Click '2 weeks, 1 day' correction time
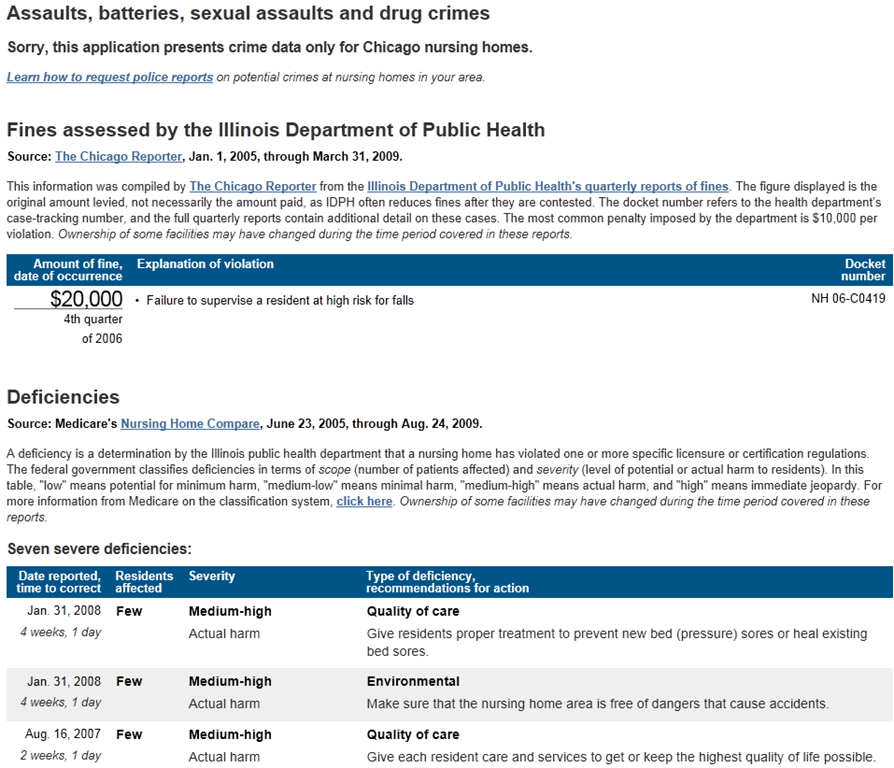894x768 pixels. click(60, 755)
